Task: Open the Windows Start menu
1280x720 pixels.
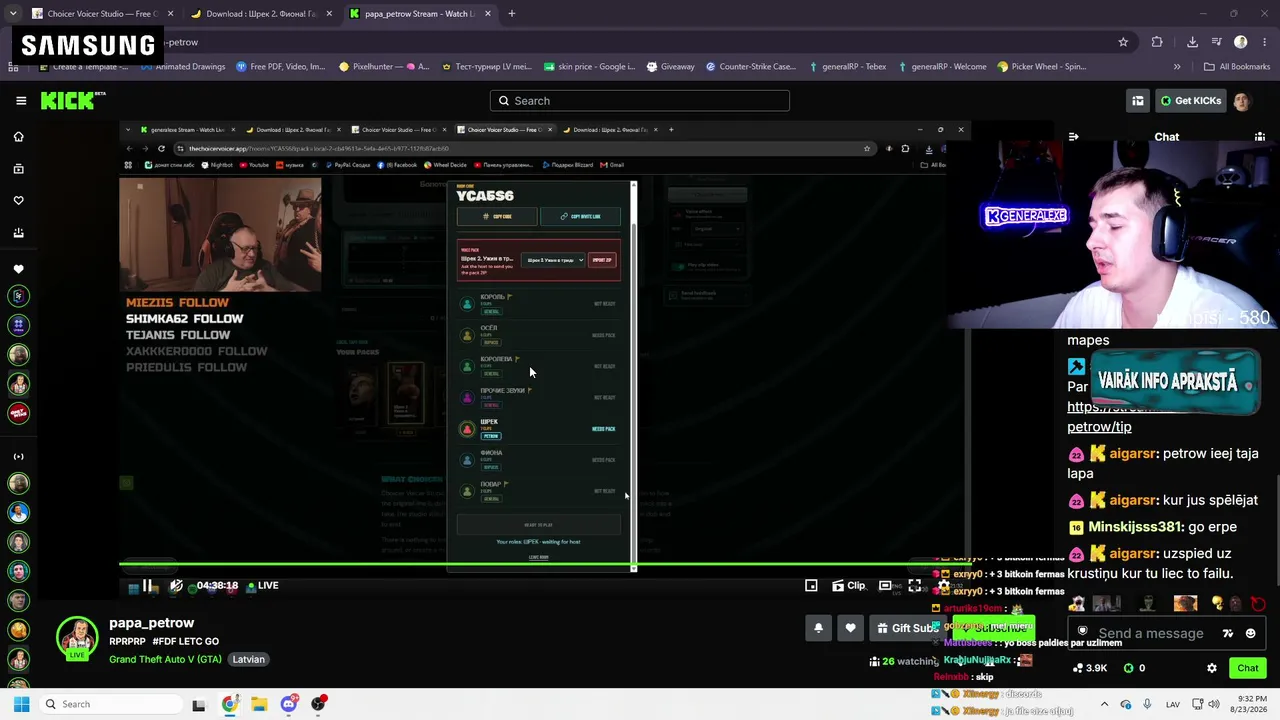Action: pyautogui.click(x=21, y=704)
